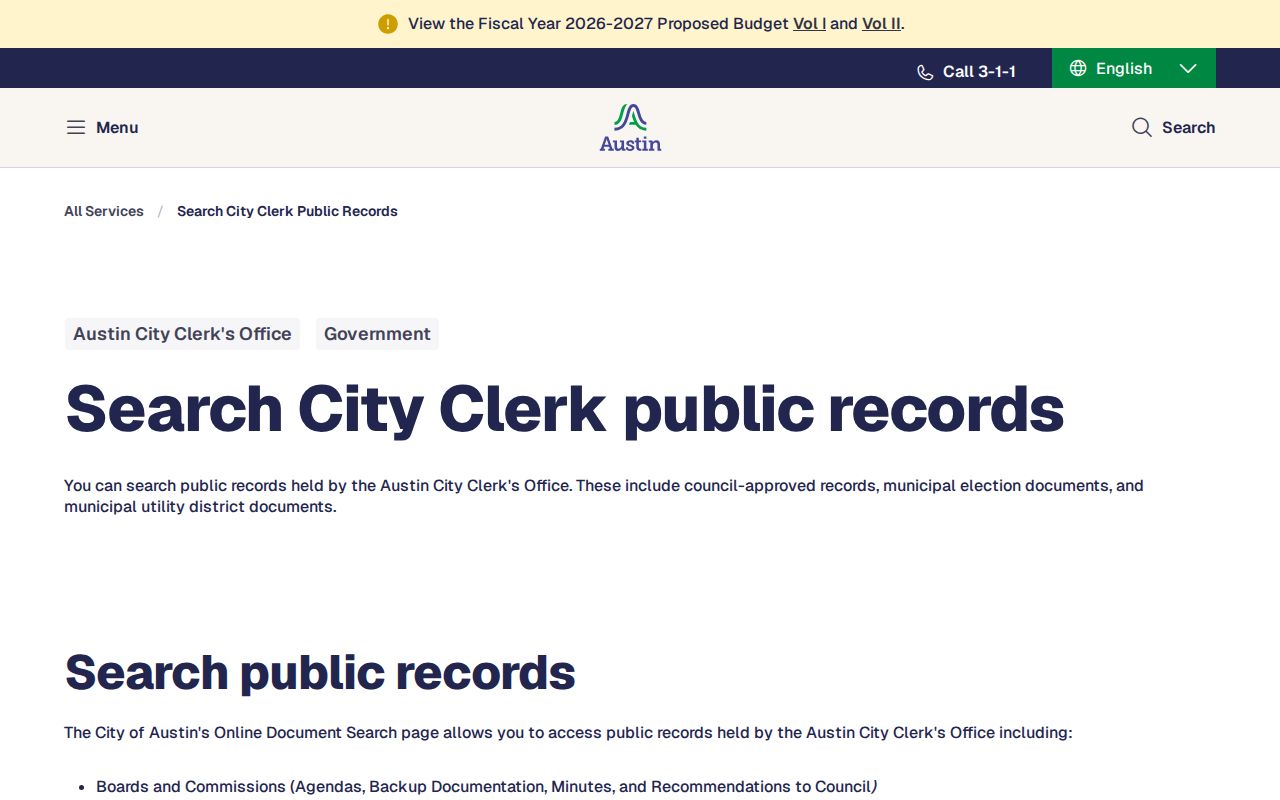Click the 'Search public records' subheading
Screen dimensions: 1280x800
pos(320,672)
